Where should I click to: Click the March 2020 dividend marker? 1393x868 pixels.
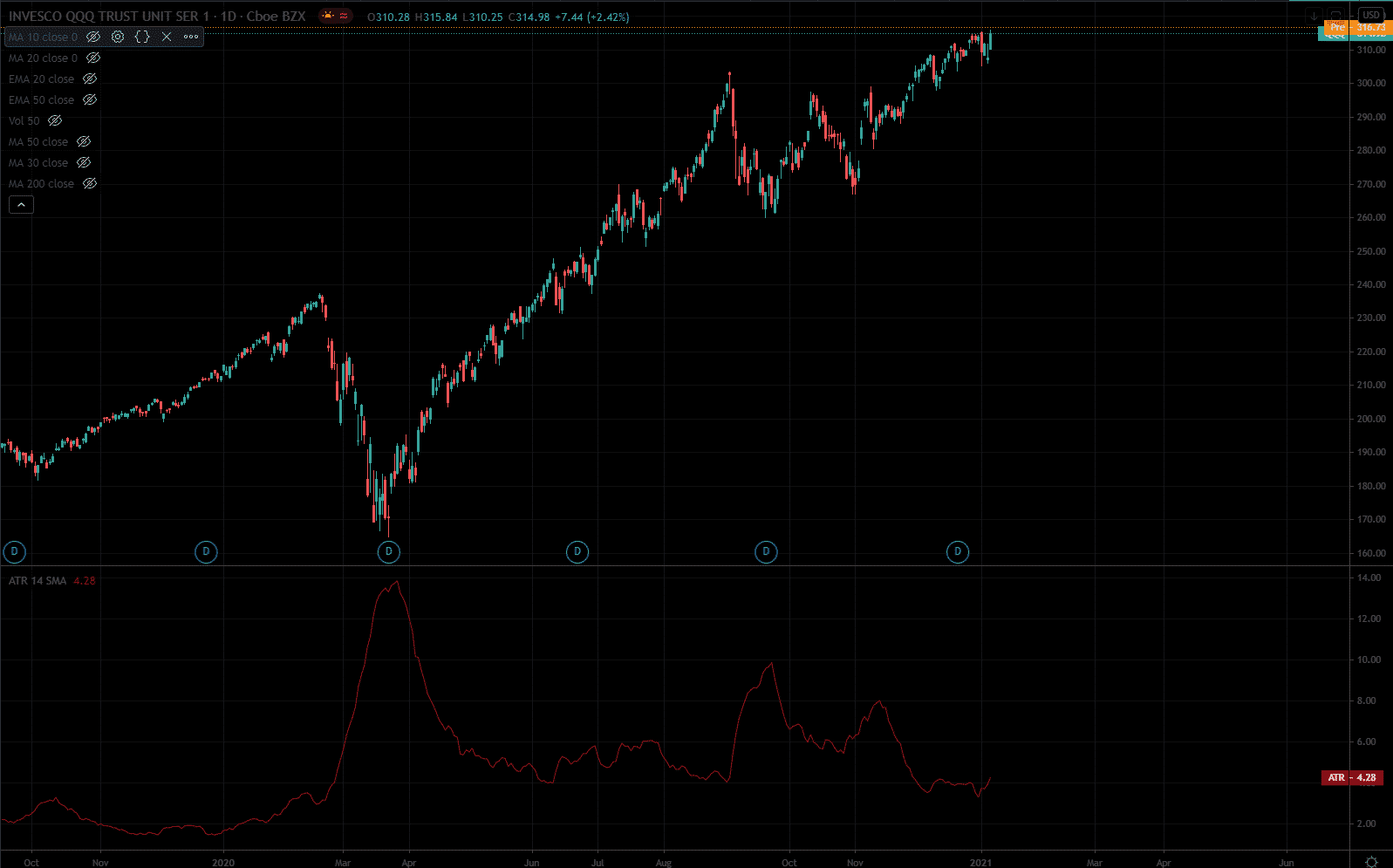point(389,551)
